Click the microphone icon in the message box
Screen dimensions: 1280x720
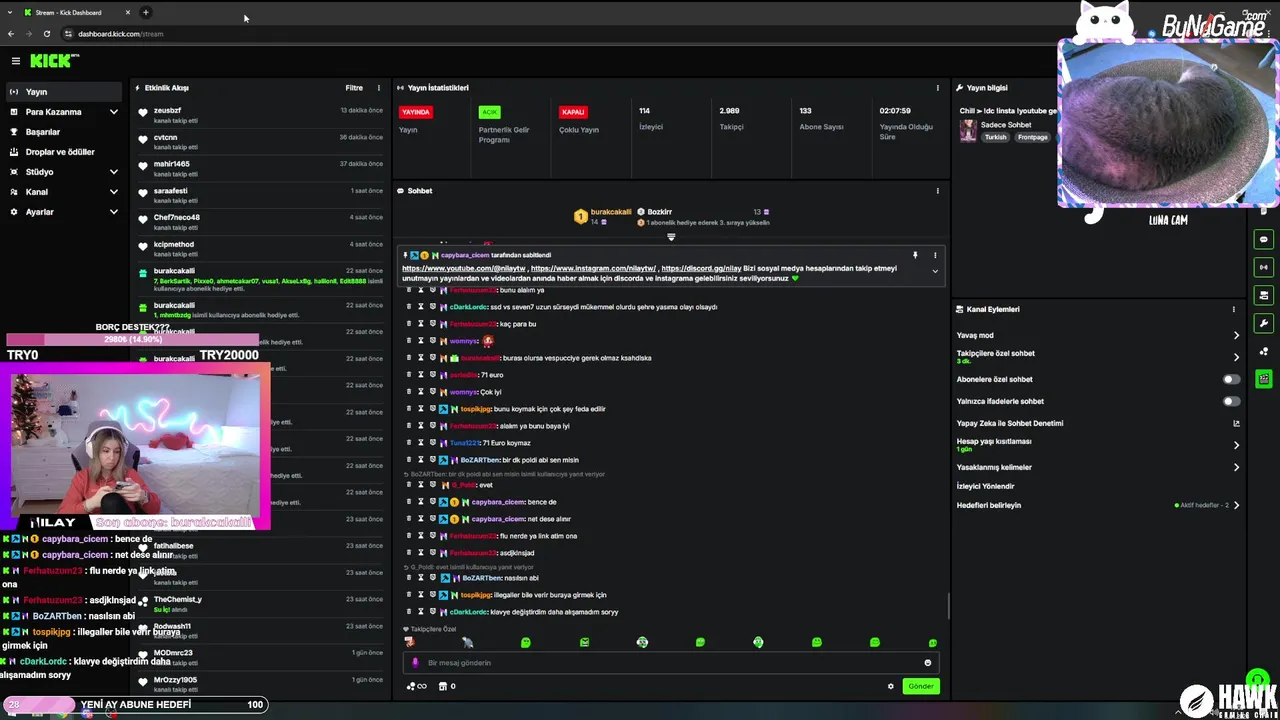[415, 663]
